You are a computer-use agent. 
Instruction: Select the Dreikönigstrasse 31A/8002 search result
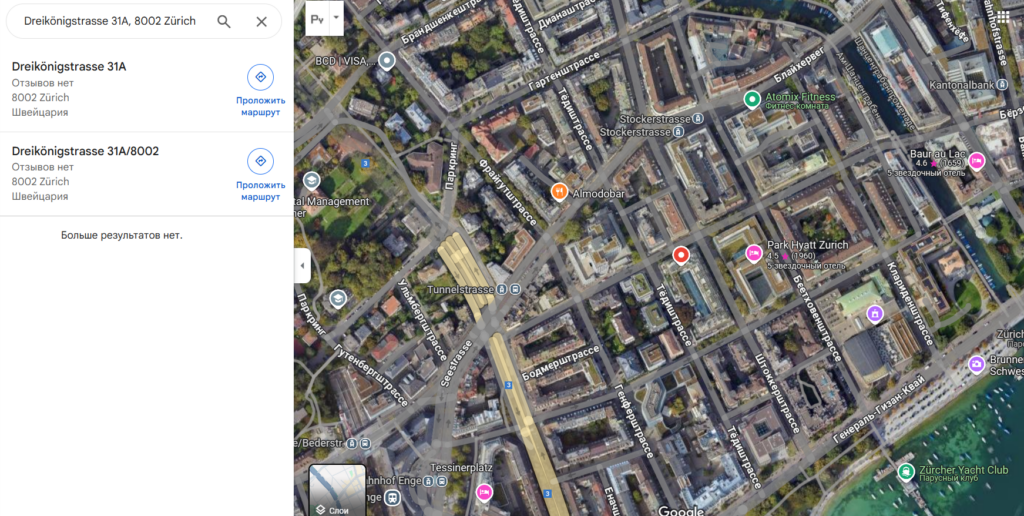85,151
